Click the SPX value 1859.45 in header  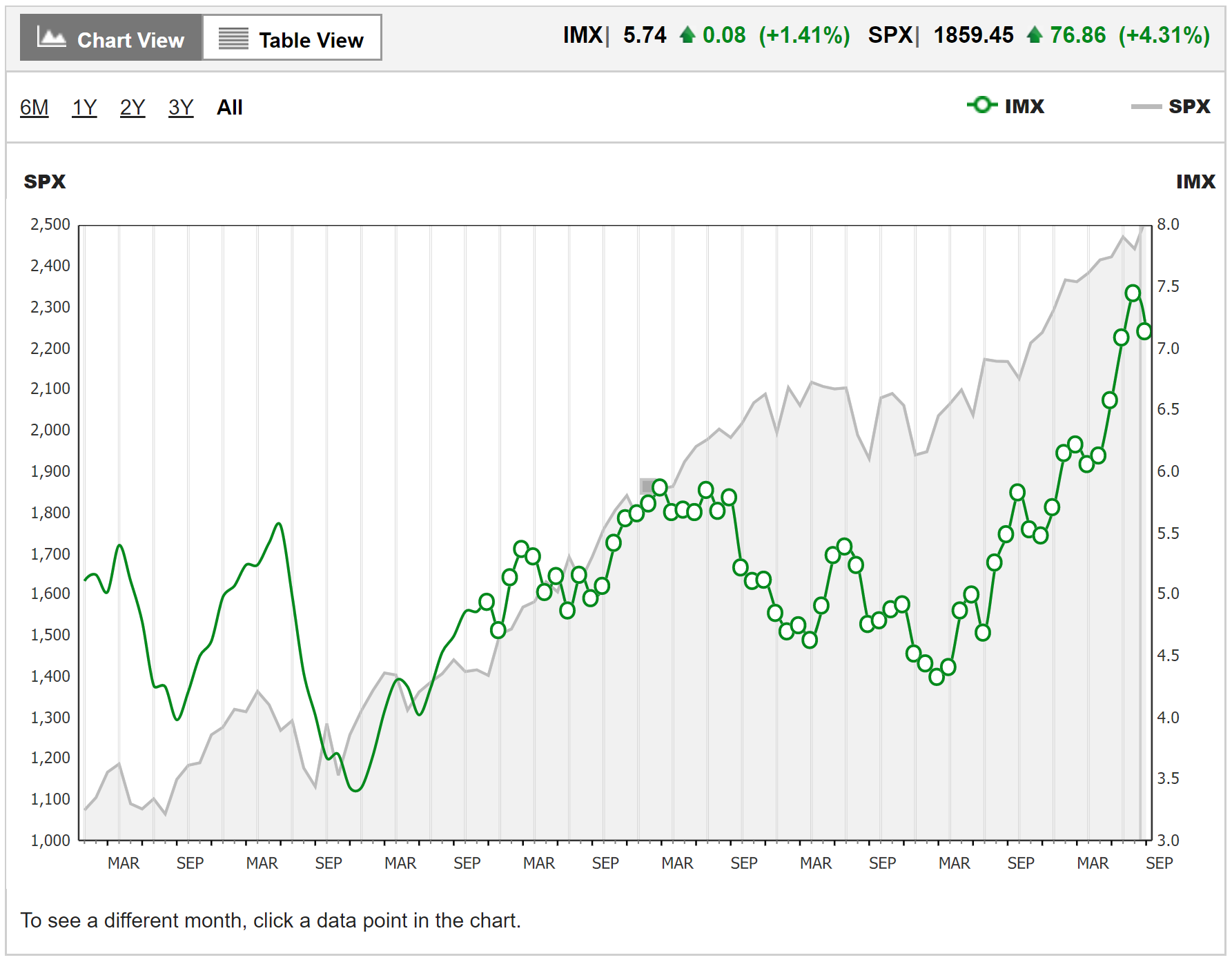click(973, 35)
